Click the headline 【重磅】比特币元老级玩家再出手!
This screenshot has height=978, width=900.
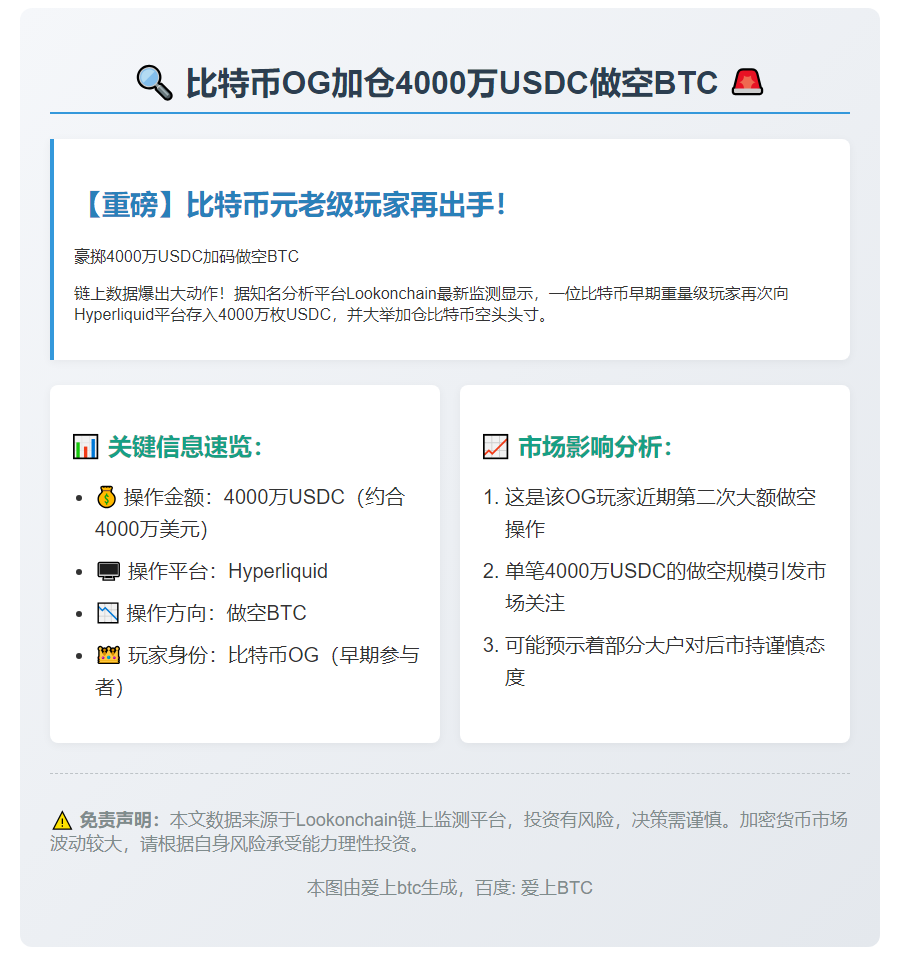click(290, 206)
